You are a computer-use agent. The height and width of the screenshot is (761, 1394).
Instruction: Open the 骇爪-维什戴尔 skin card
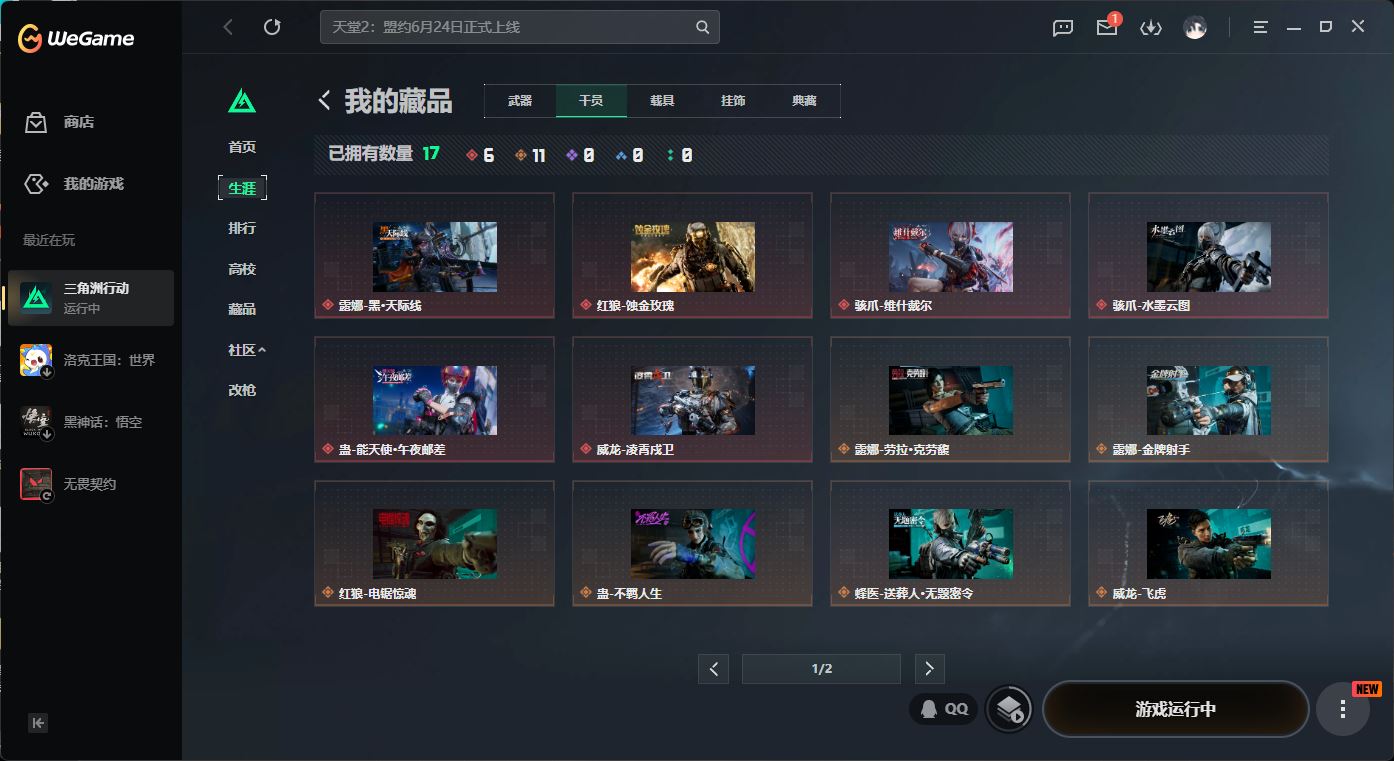tap(950, 255)
